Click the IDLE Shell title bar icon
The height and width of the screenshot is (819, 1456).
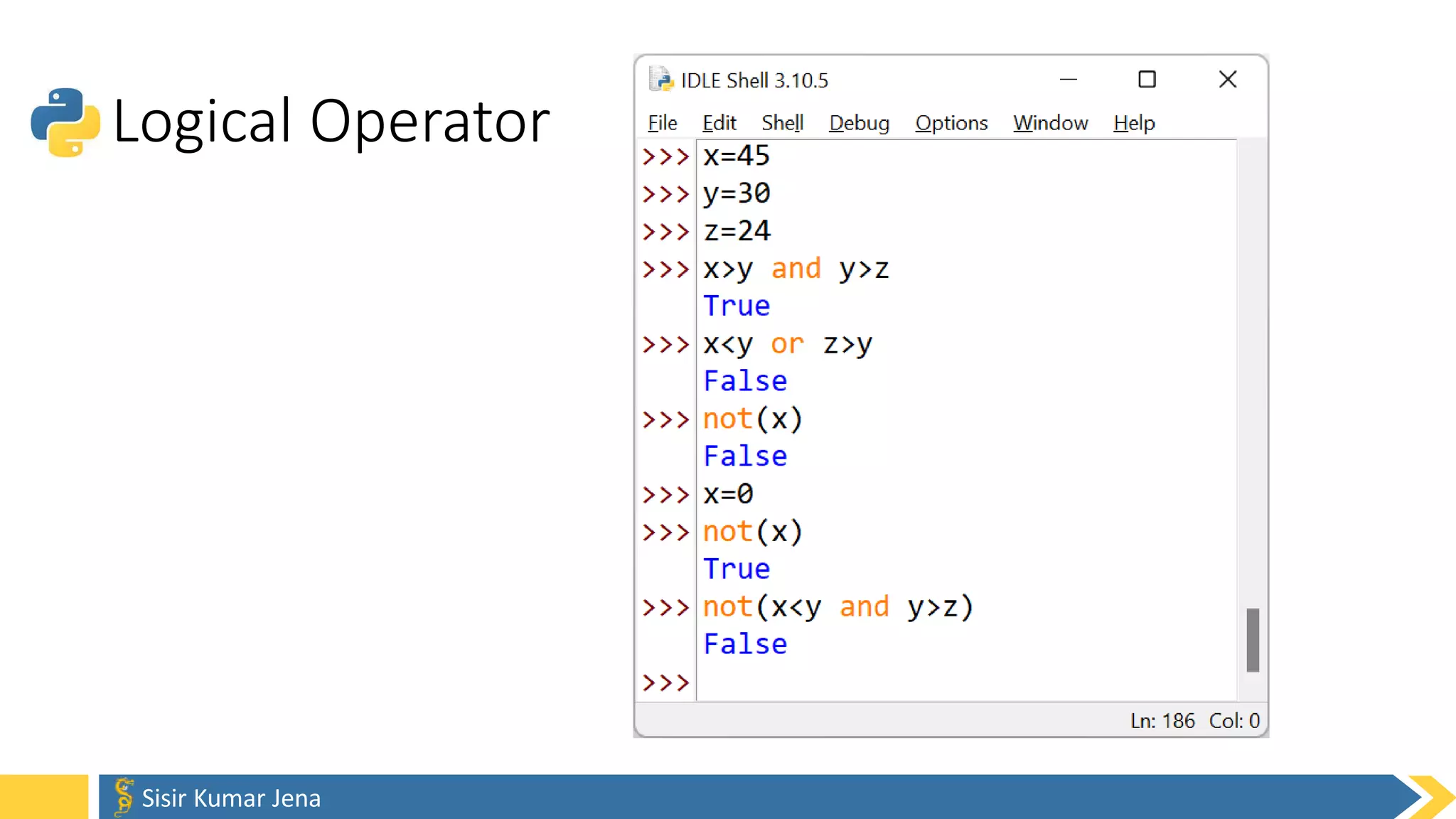[x=661, y=80]
